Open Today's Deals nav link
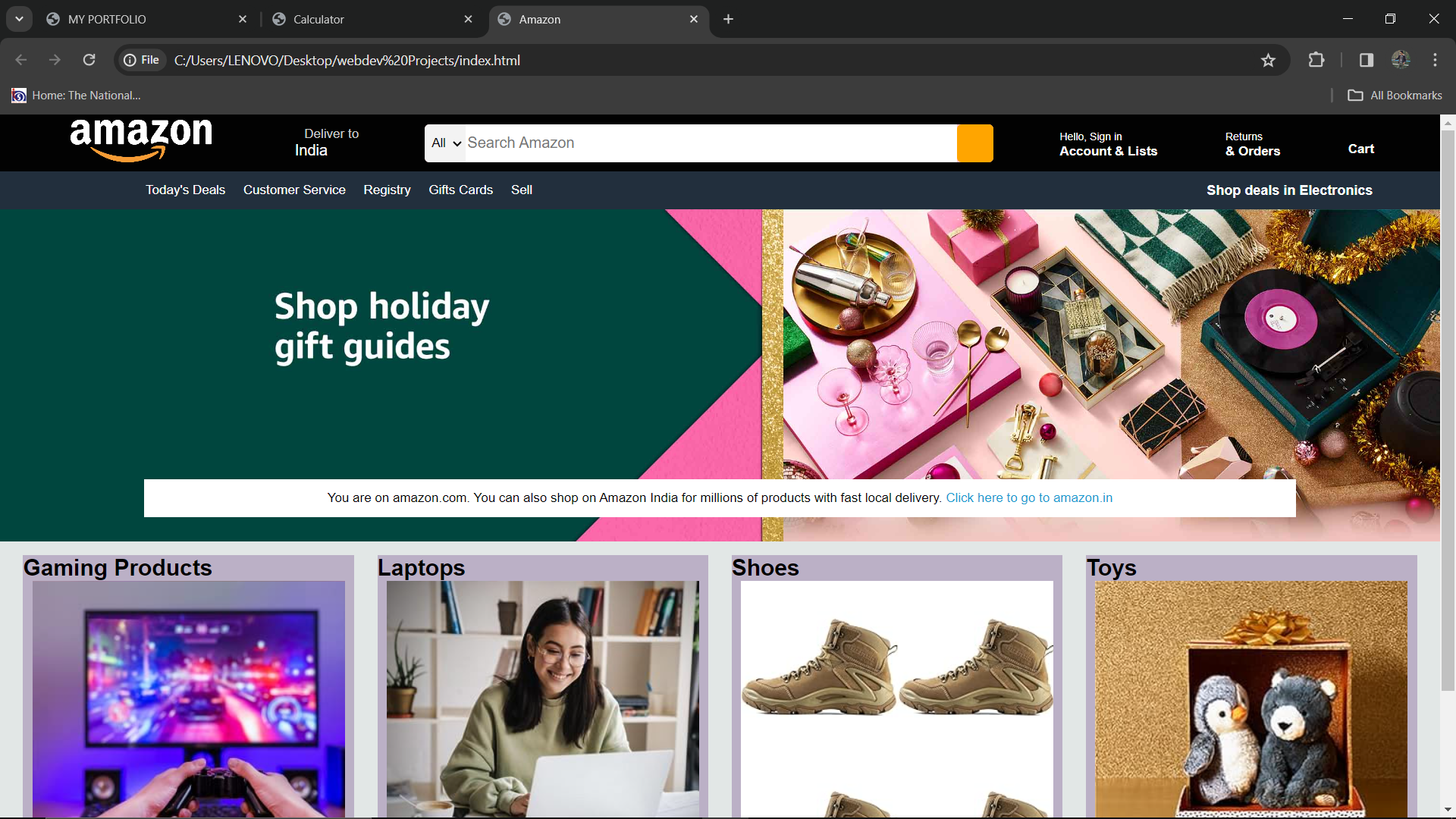Image resolution: width=1456 pixels, height=819 pixels. 185,190
